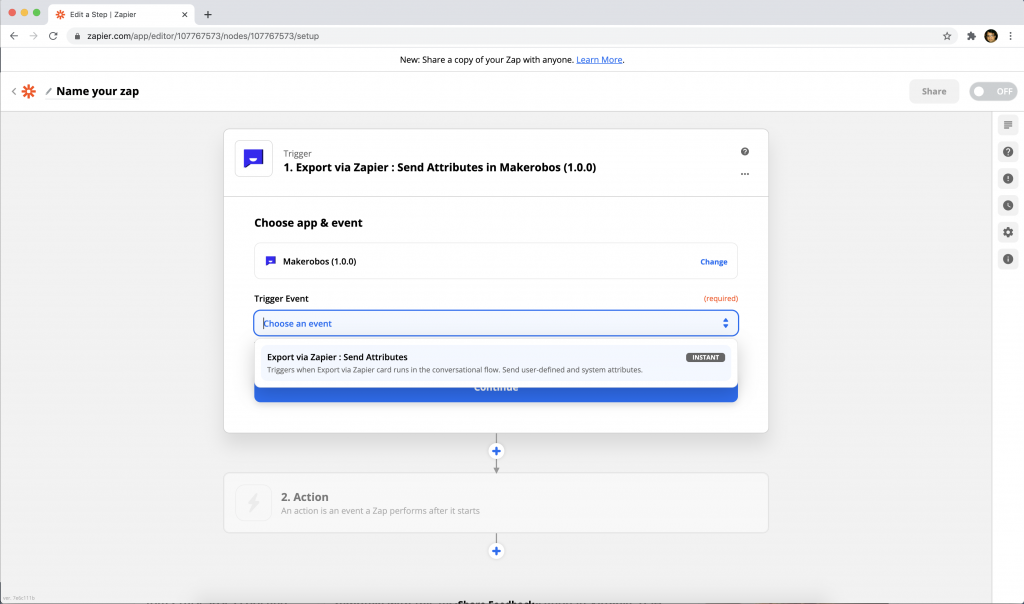This screenshot has height=604, width=1024.
Task: Go back in browser history
Action: click(14, 36)
